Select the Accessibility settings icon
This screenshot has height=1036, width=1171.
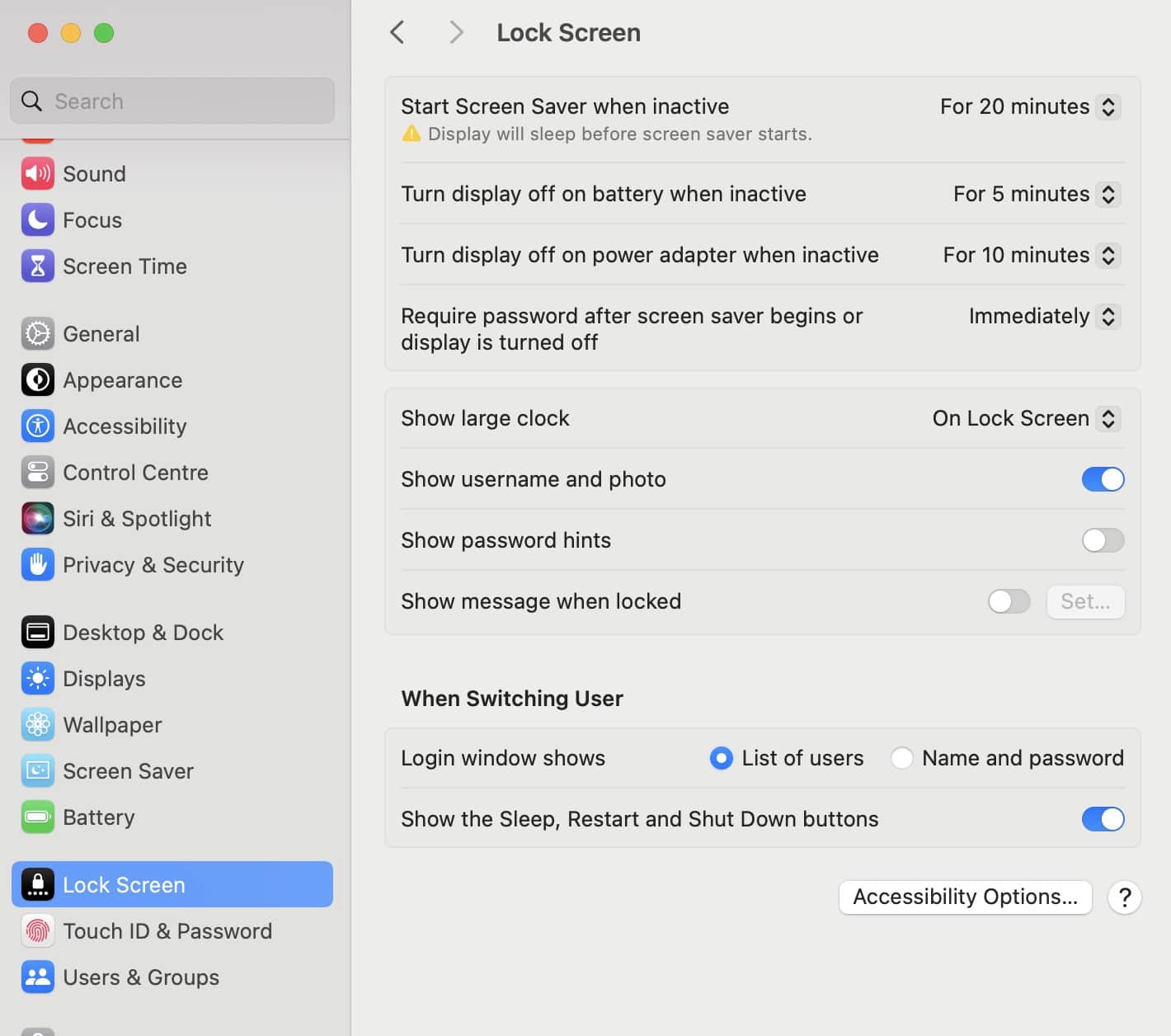click(37, 426)
